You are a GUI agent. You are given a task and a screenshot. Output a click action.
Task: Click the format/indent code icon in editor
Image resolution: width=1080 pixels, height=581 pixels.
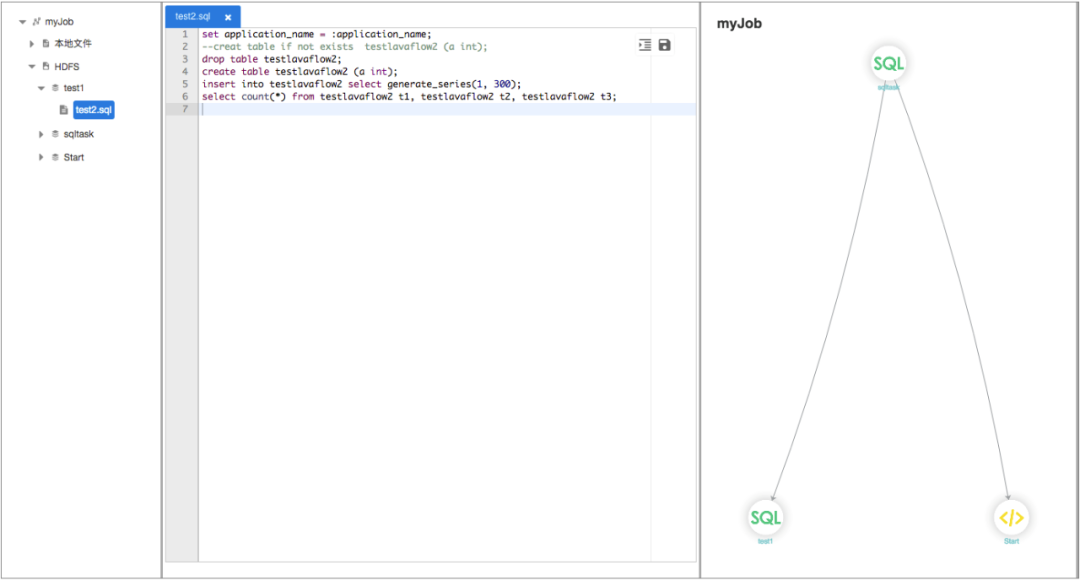click(x=645, y=45)
